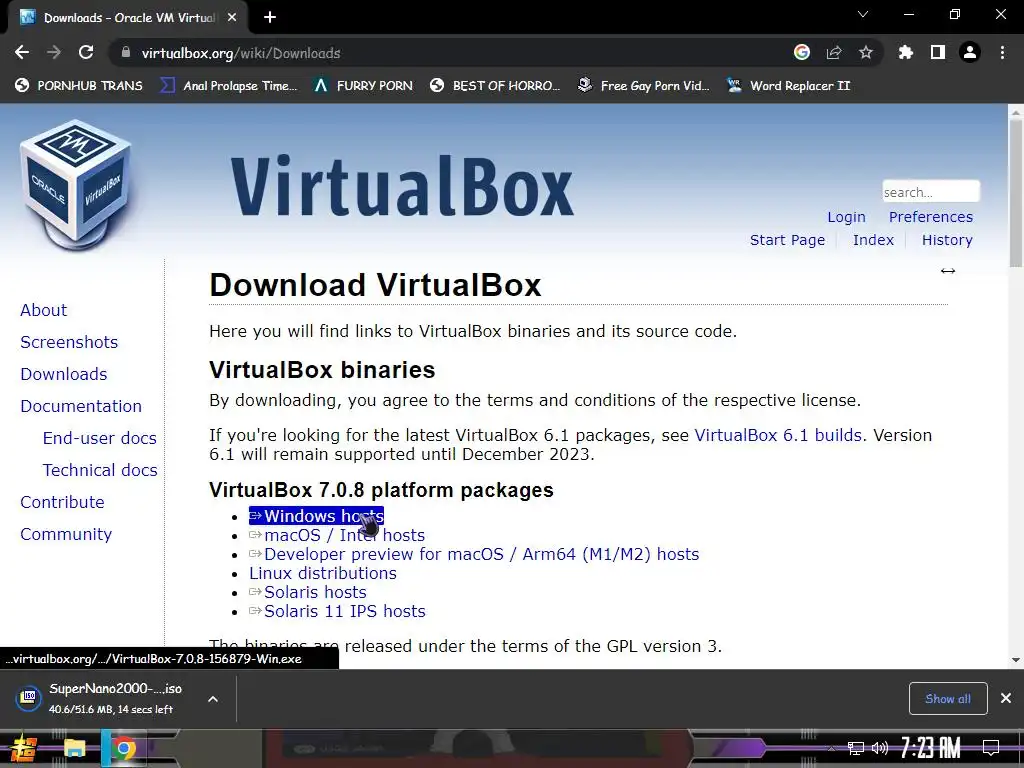Click the 7:23 AM taskbar clock
This screenshot has height=768, width=1024.
point(931,748)
